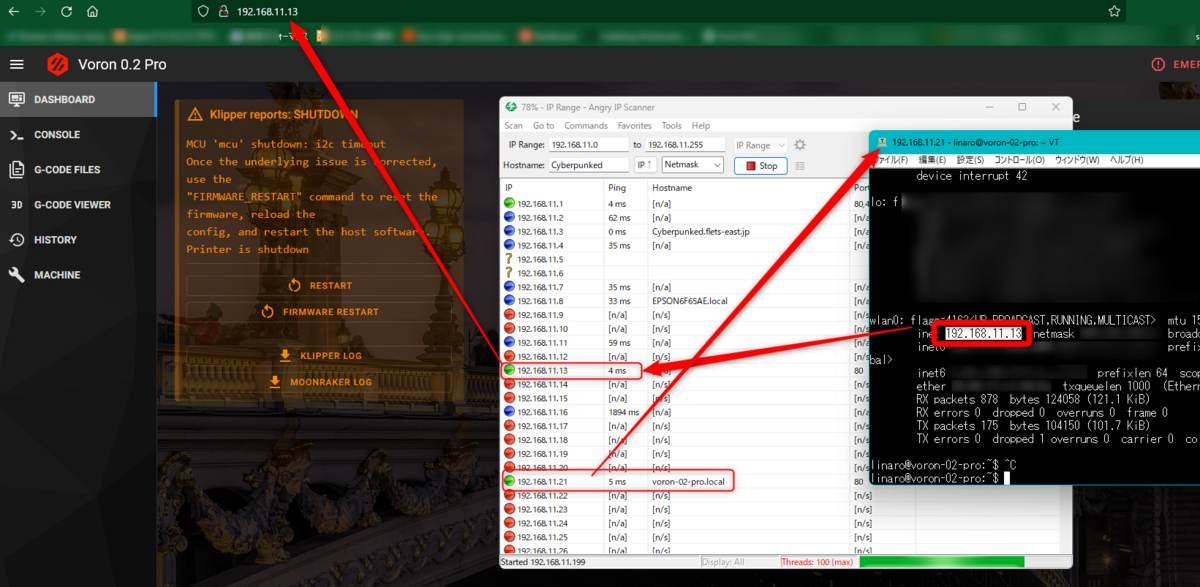The height and width of the screenshot is (587, 1200).
Task: Open the Netmask dropdown
Action: pyautogui.click(x=692, y=165)
